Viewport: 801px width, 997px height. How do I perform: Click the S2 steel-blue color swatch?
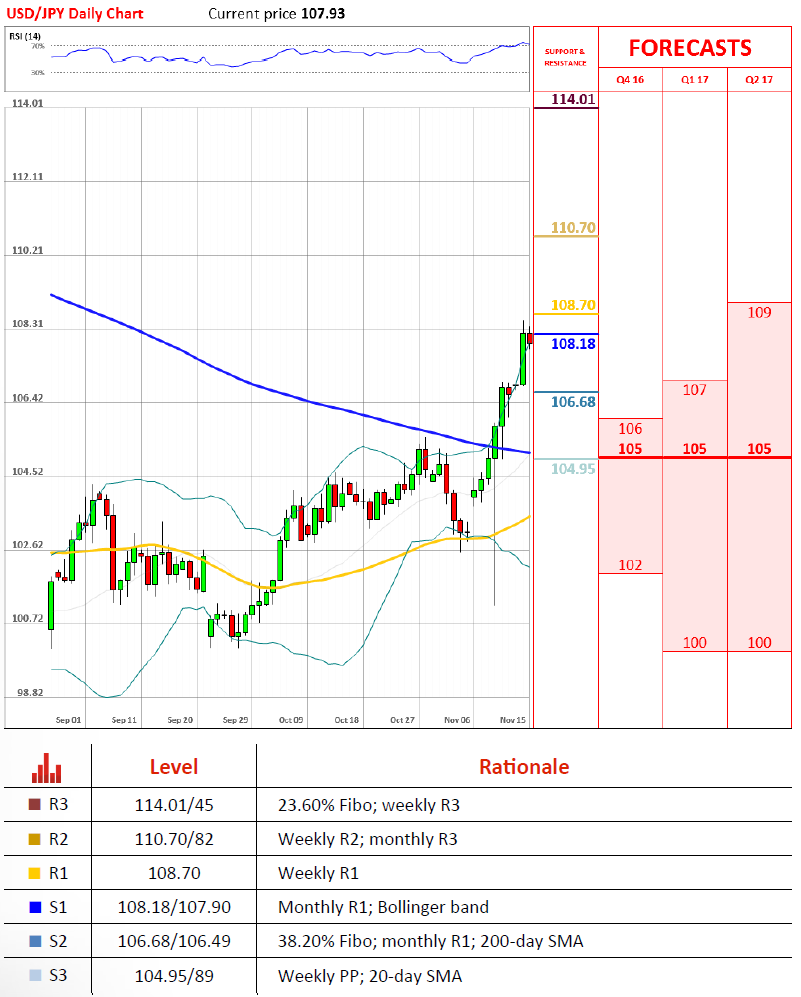pos(35,941)
